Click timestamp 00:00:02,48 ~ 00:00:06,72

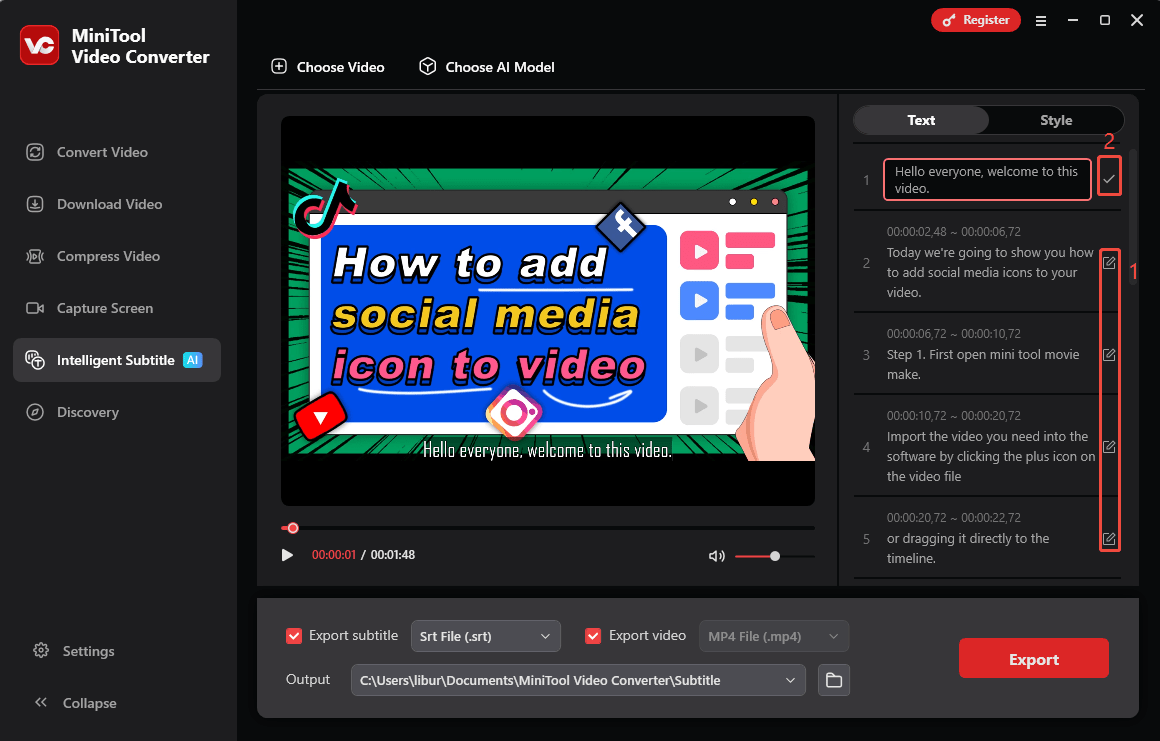coord(954,231)
